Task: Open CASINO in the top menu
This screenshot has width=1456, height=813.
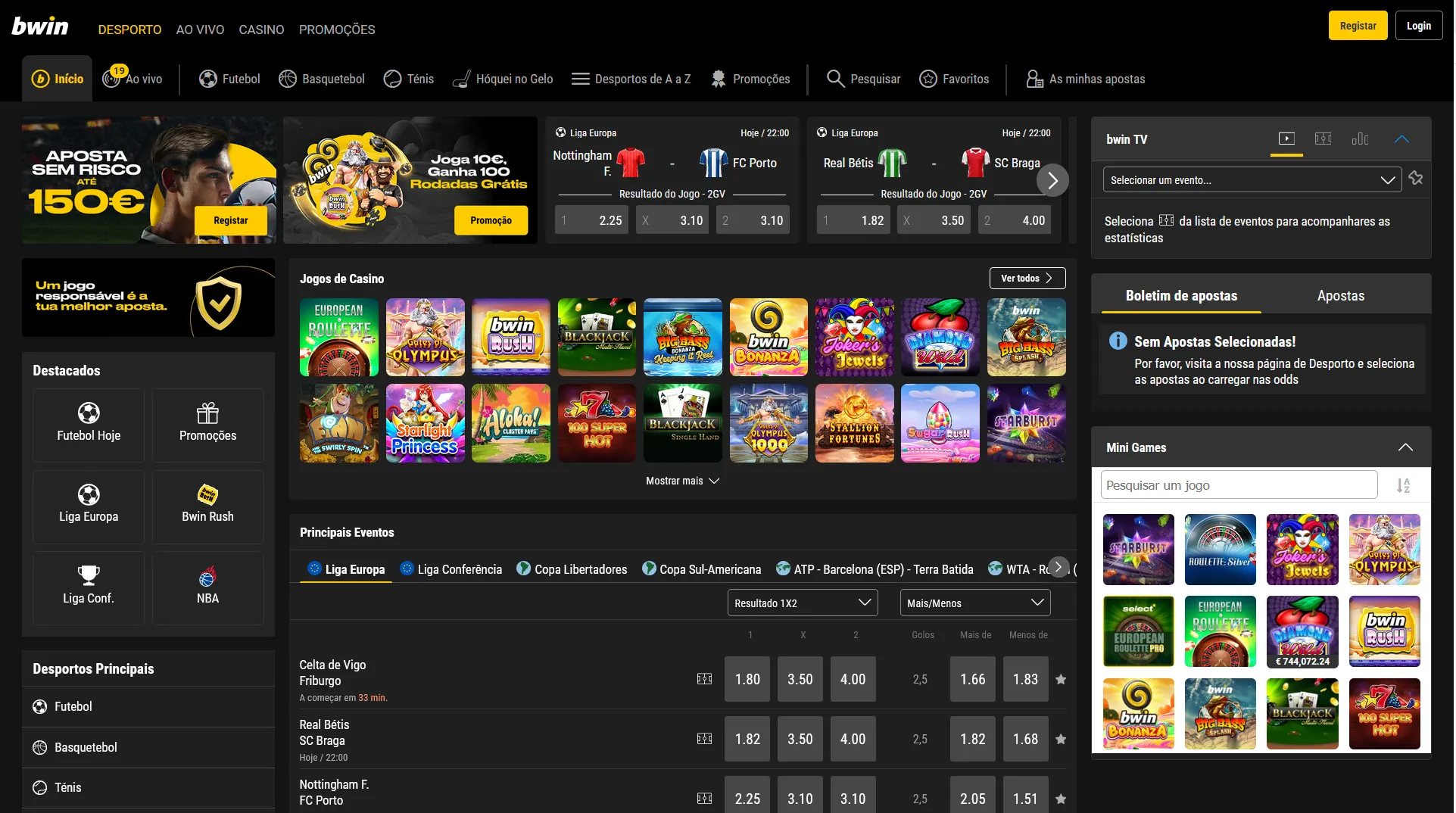Action: (261, 30)
